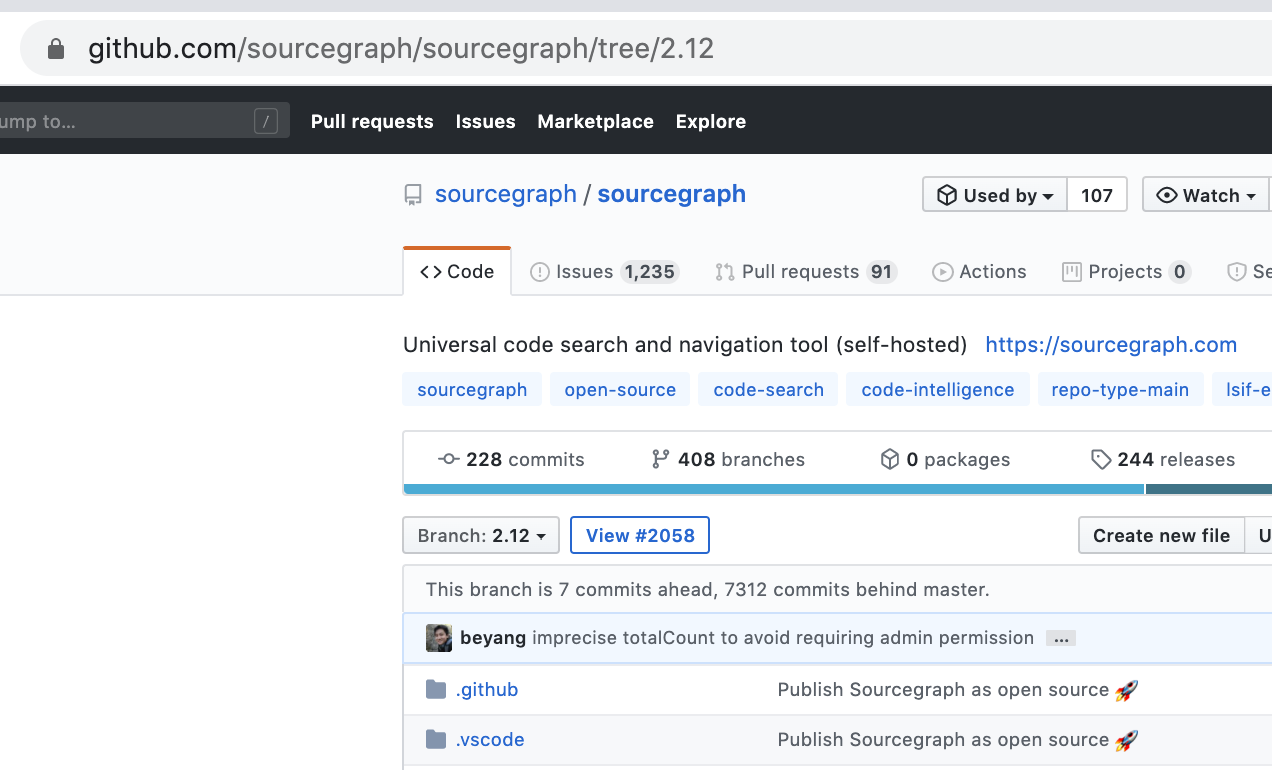Viewport: 1272px width, 770px height.
Task: Click the .vscode folder icon
Action: point(436,739)
